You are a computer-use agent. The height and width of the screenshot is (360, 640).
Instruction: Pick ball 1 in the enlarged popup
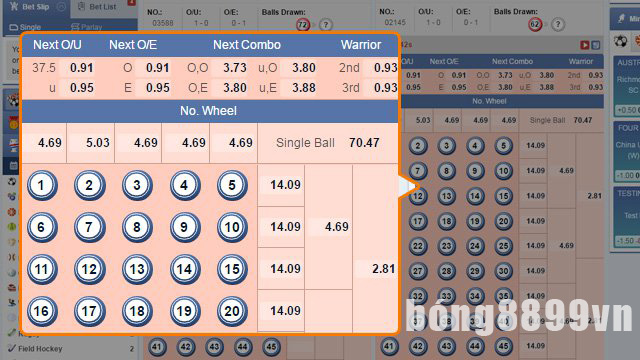(x=42, y=185)
